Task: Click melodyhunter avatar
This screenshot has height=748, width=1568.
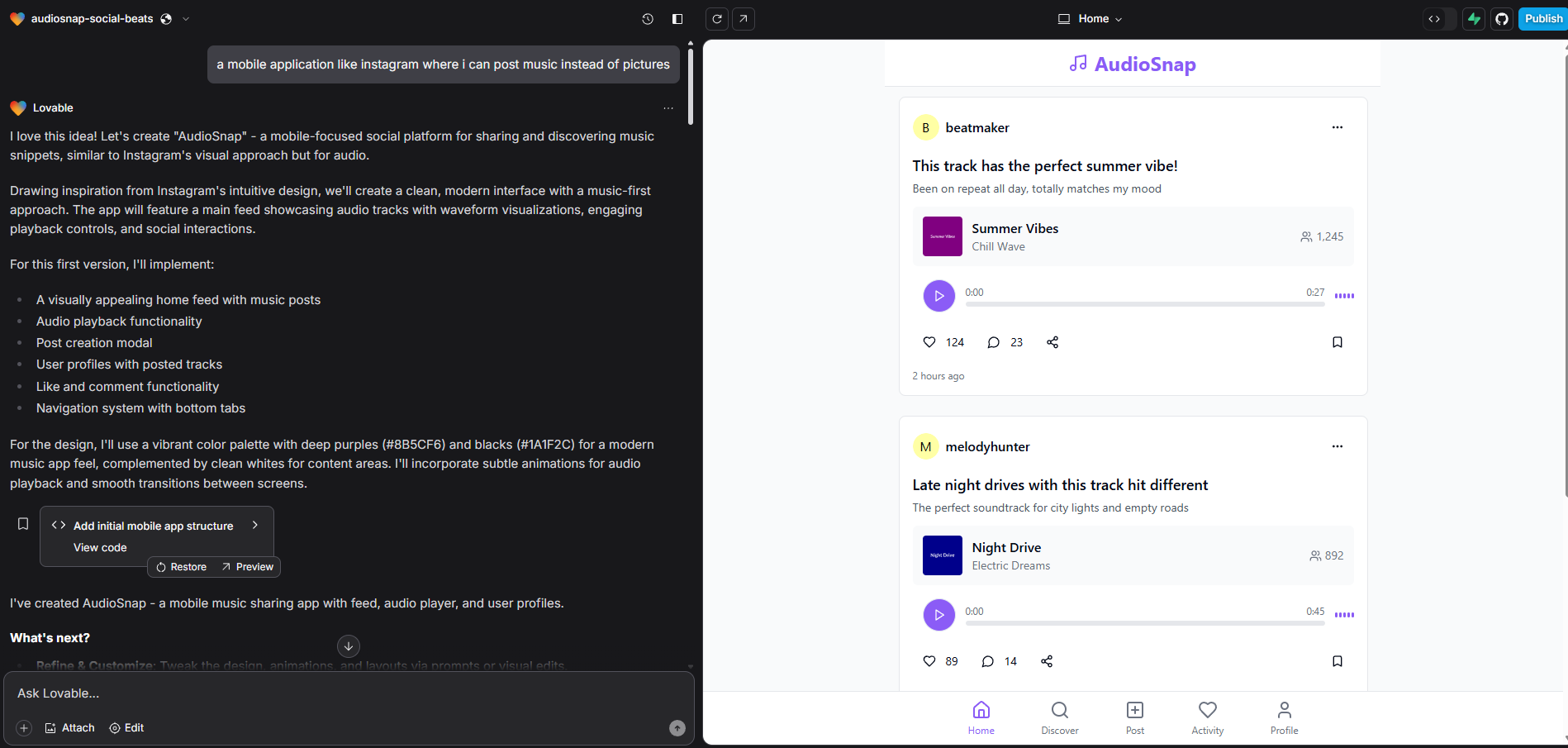Action: pos(926,446)
